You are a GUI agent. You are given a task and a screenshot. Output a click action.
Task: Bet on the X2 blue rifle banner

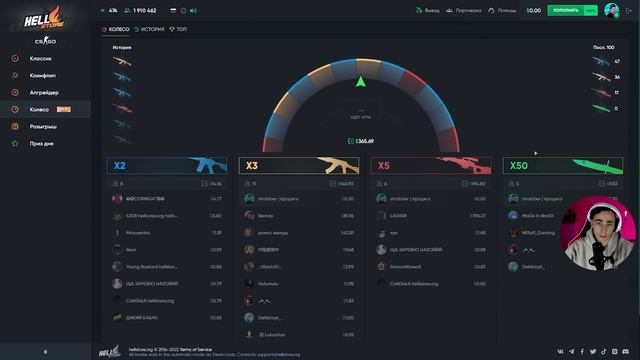click(x=167, y=165)
